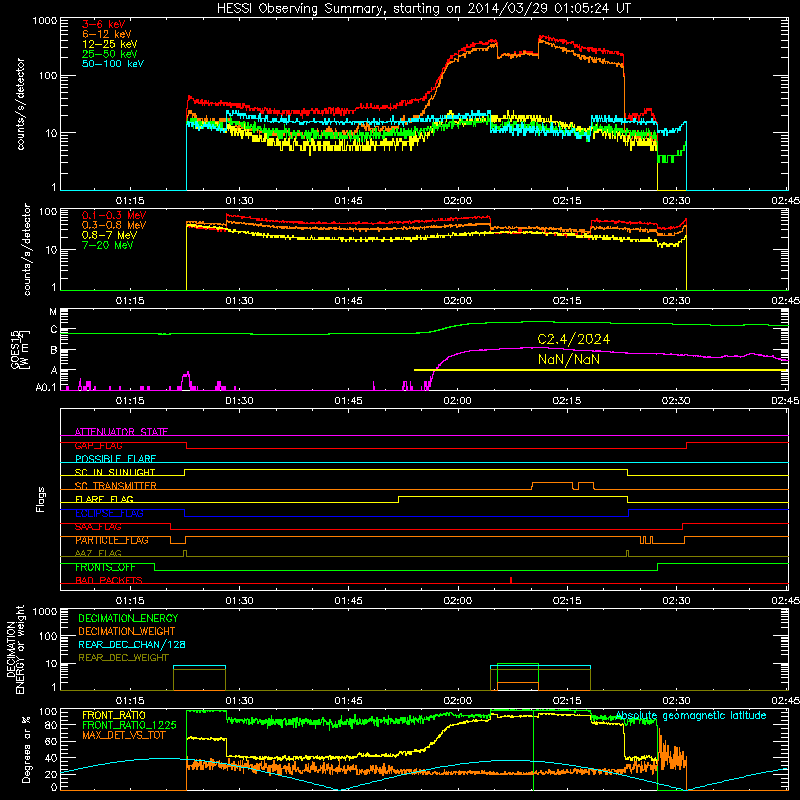
Task: Select the SC_IN_SUNLIGHT flag label
Action: [115, 472]
